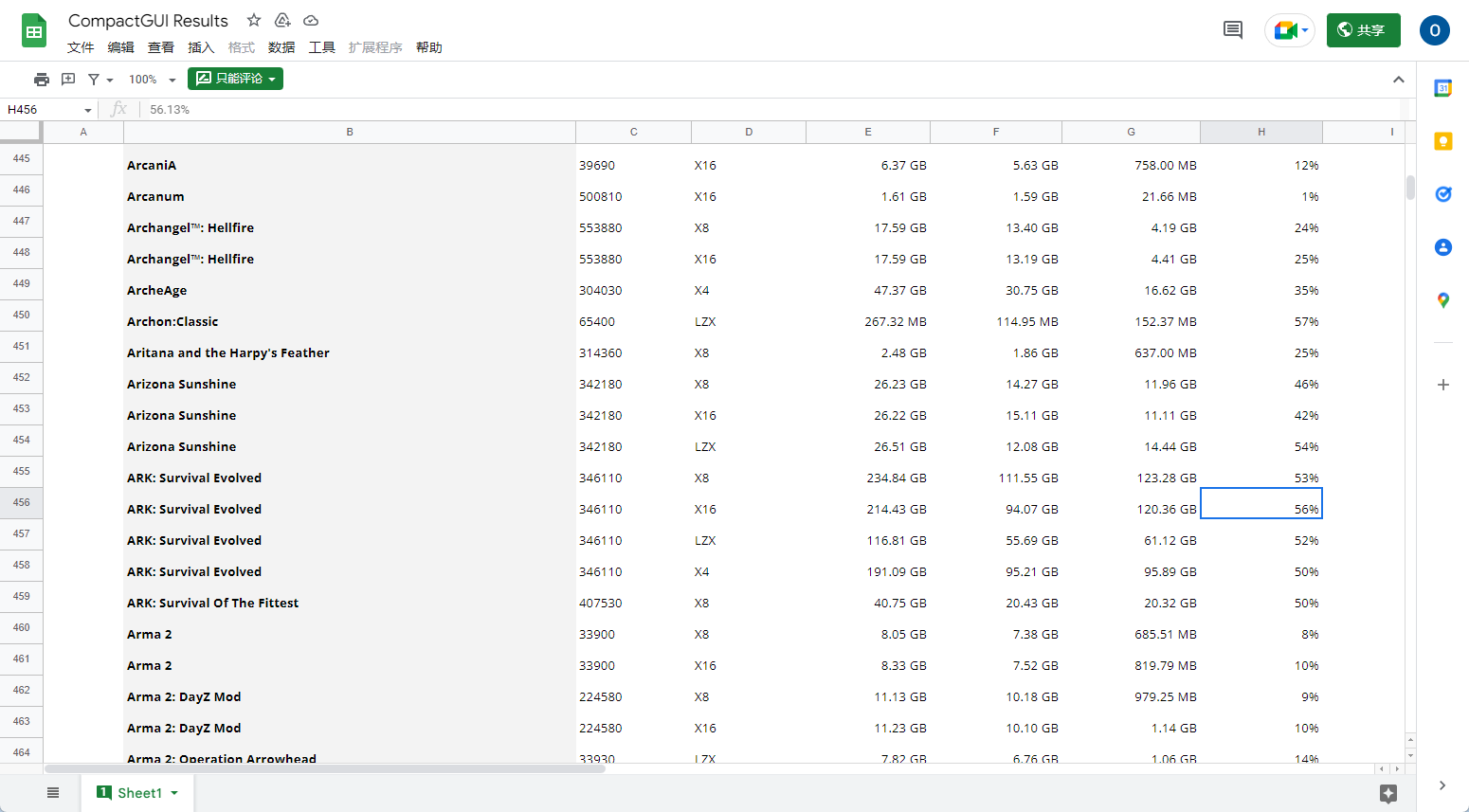The width and height of the screenshot is (1469, 812).
Task: Open the Explore button at bottom right
Action: tap(1388, 793)
